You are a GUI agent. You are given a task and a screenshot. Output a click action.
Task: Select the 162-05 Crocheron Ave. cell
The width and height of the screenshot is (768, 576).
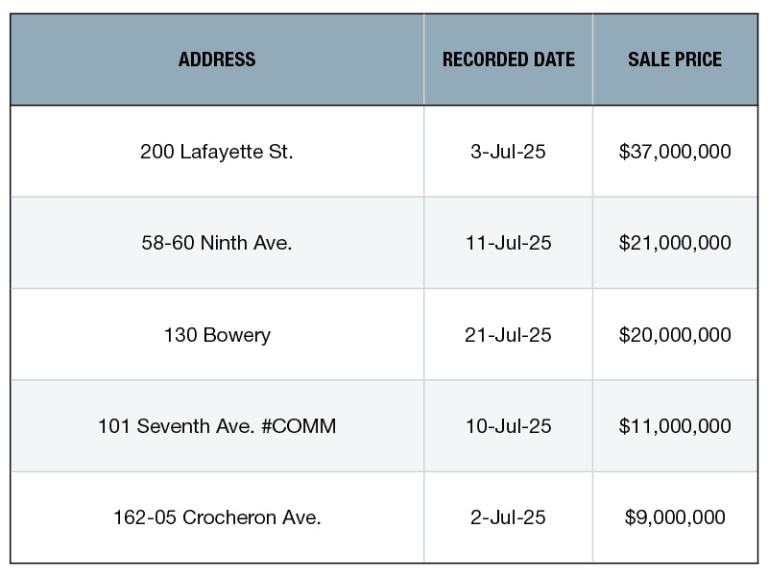217,517
